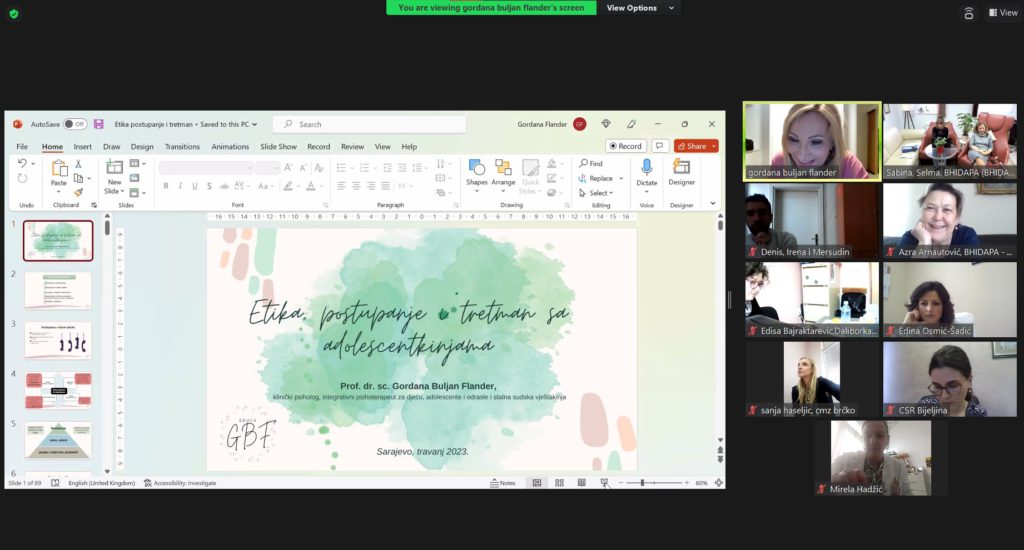This screenshot has width=1024, height=550.
Task: Start Slide Show from status bar
Action: pyautogui.click(x=604, y=483)
